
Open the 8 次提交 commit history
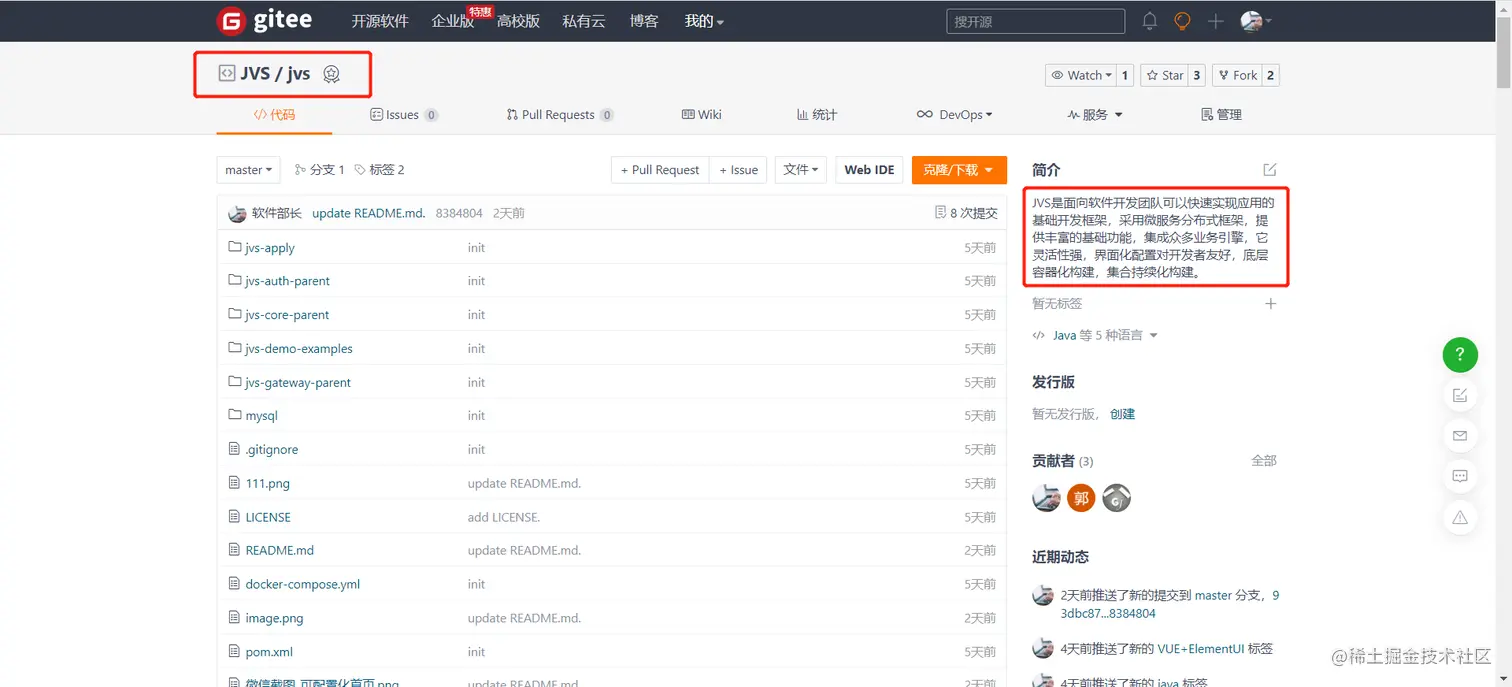point(966,213)
